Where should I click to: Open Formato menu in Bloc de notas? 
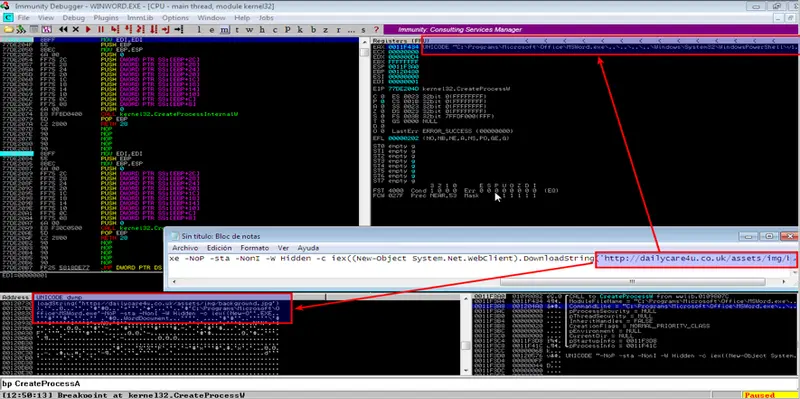click(255, 248)
